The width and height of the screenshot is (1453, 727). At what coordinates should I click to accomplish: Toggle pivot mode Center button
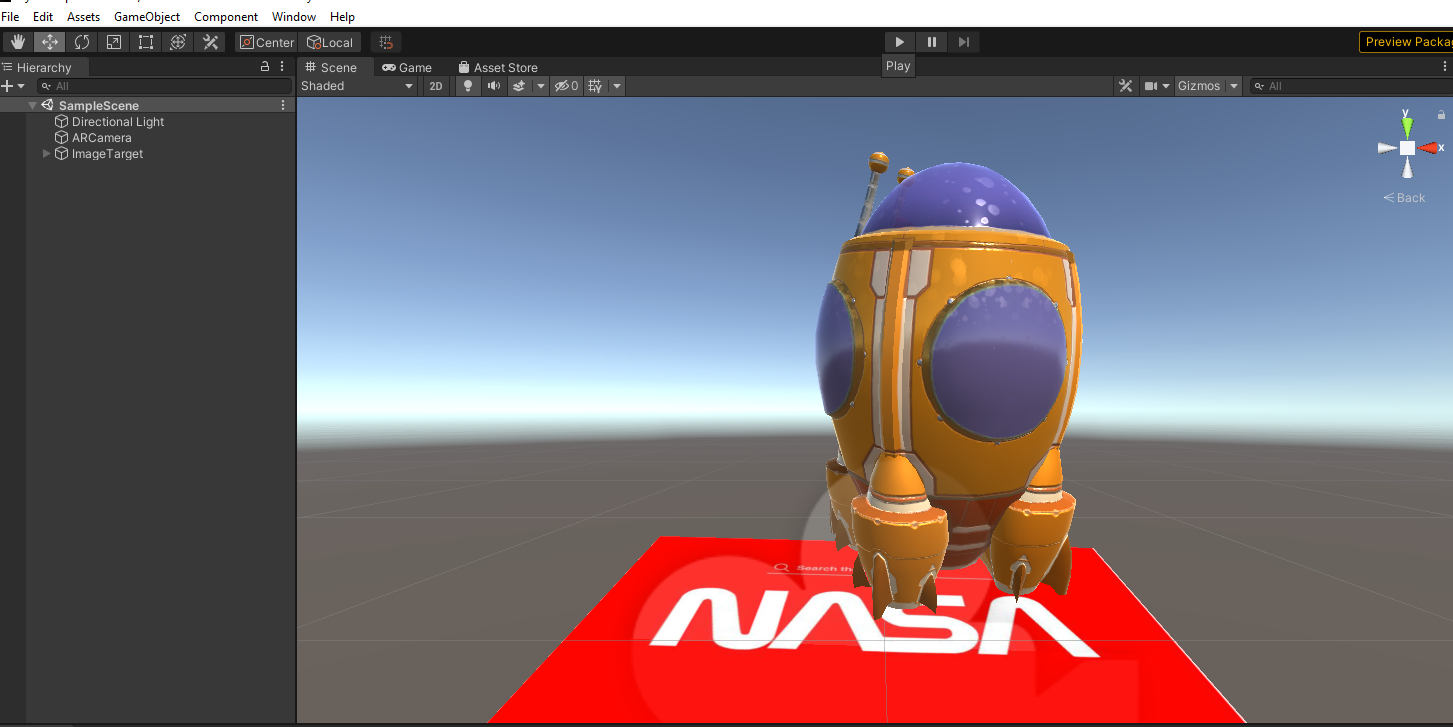tap(266, 42)
